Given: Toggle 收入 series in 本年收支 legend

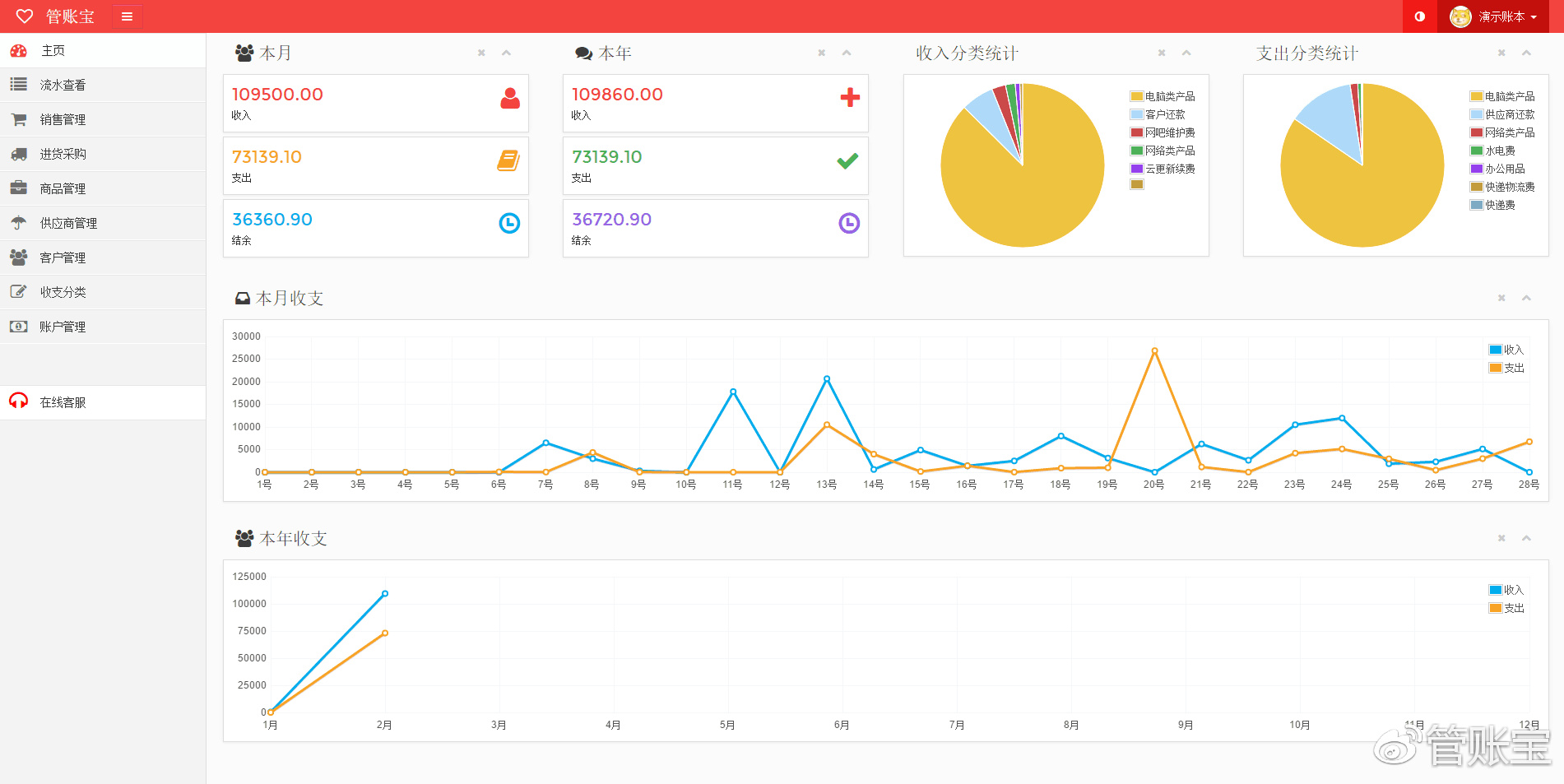Looking at the screenshot, I should pyautogui.click(x=1506, y=590).
